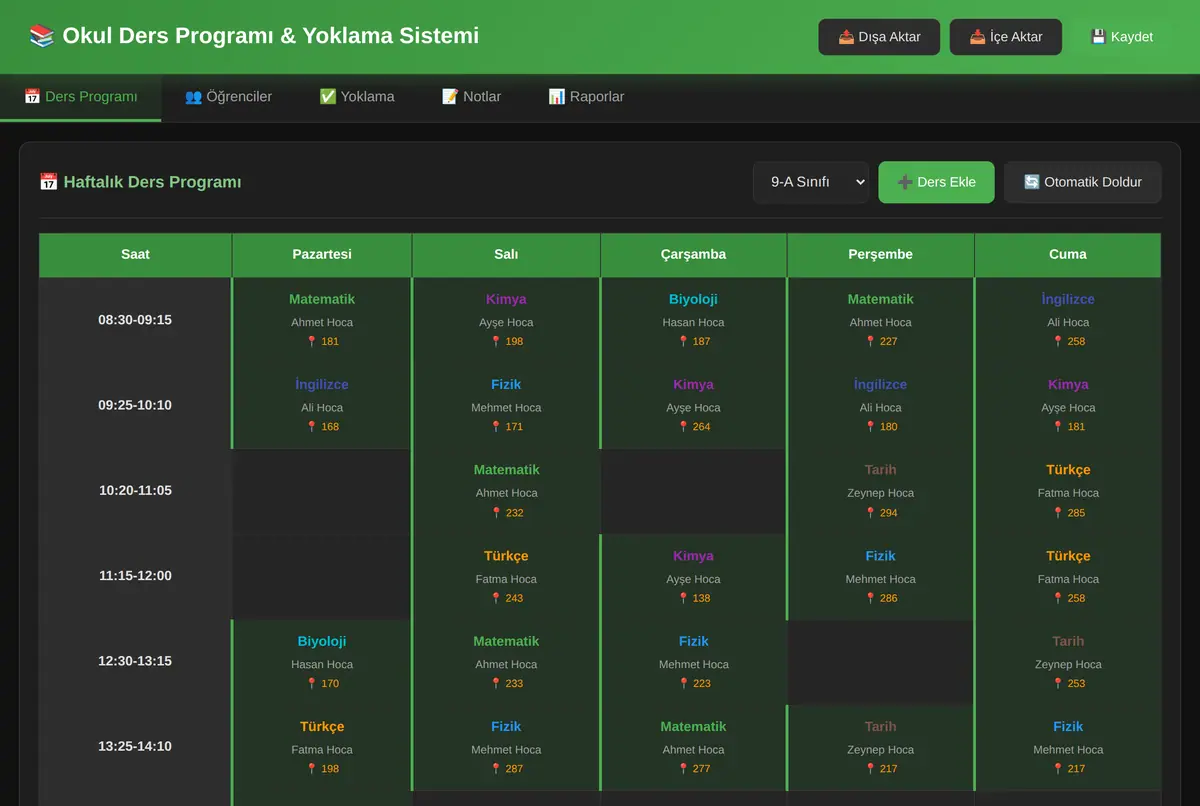Save with the Kaydet button
The image size is (1200, 806).
1121,37
